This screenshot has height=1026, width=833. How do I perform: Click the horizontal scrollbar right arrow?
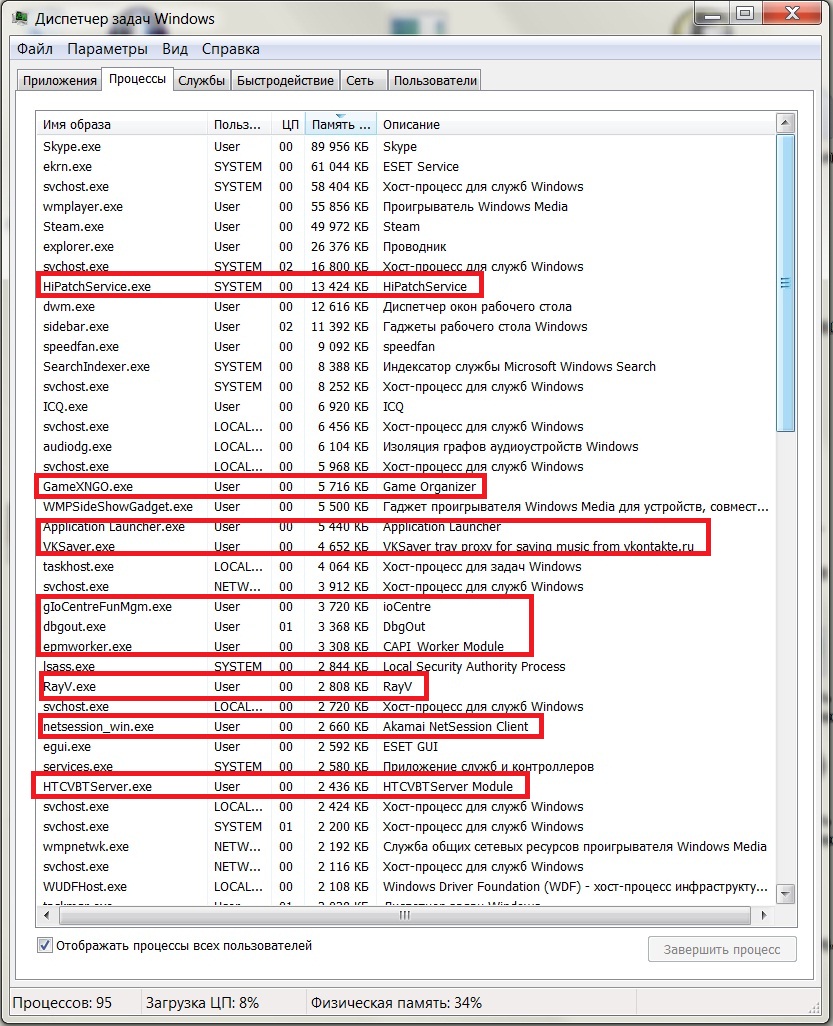(x=764, y=915)
